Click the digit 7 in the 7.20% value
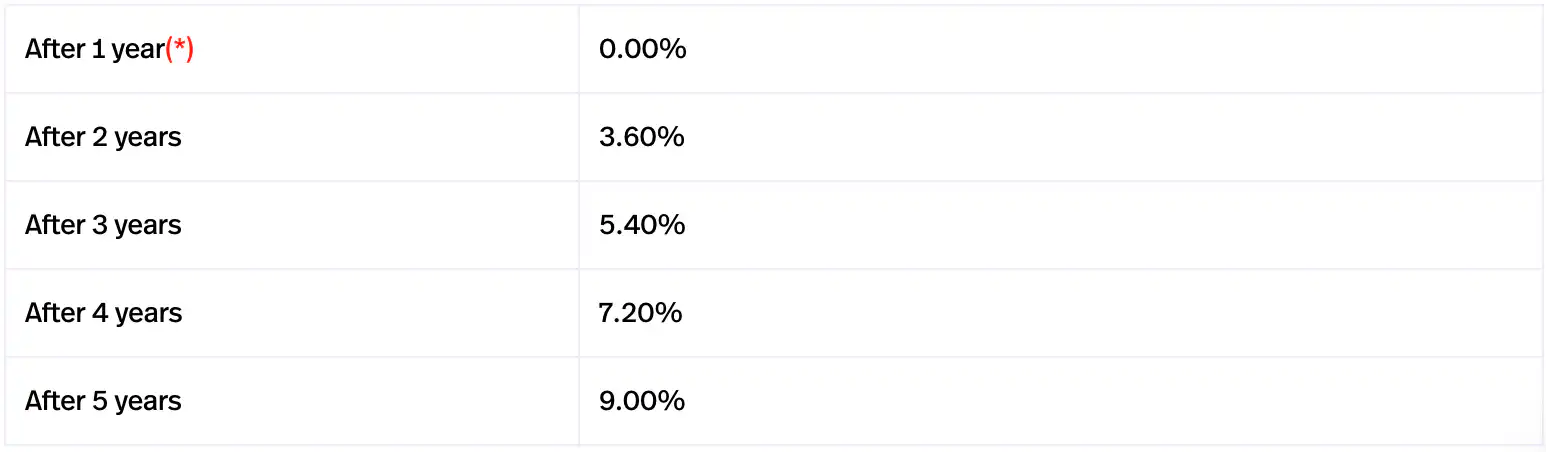 coord(606,313)
